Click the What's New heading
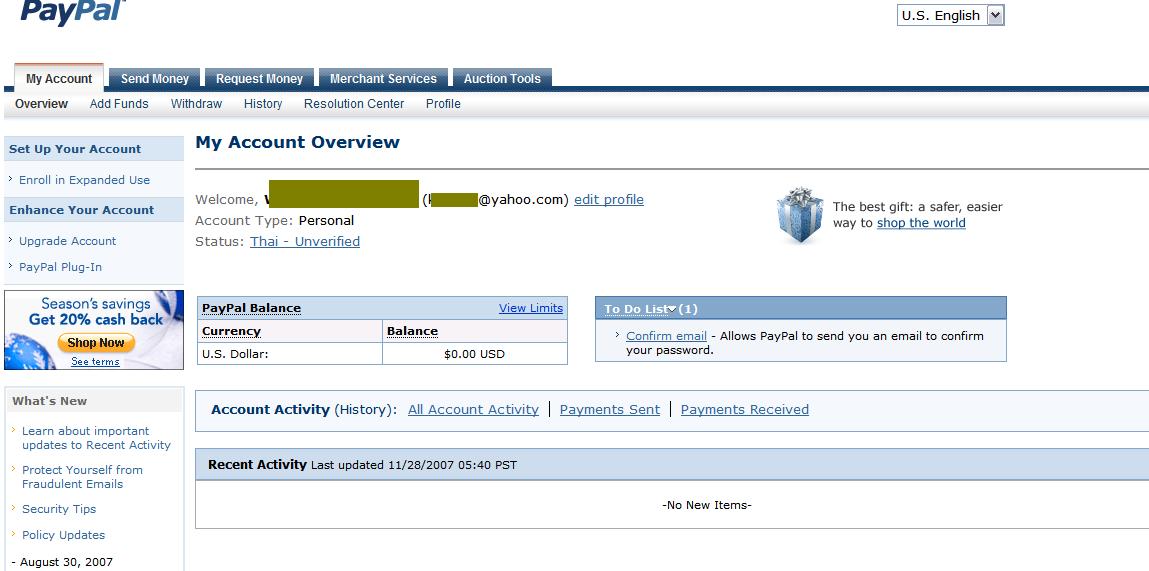This screenshot has height=571, width=1149. click(49, 401)
